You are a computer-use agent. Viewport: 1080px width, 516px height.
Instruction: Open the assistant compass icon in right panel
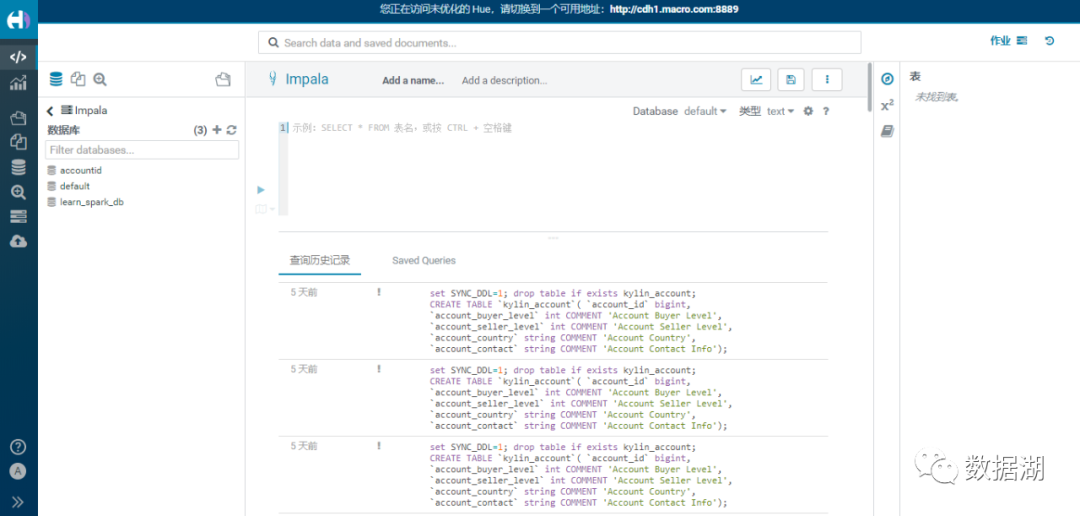tap(887, 79)
